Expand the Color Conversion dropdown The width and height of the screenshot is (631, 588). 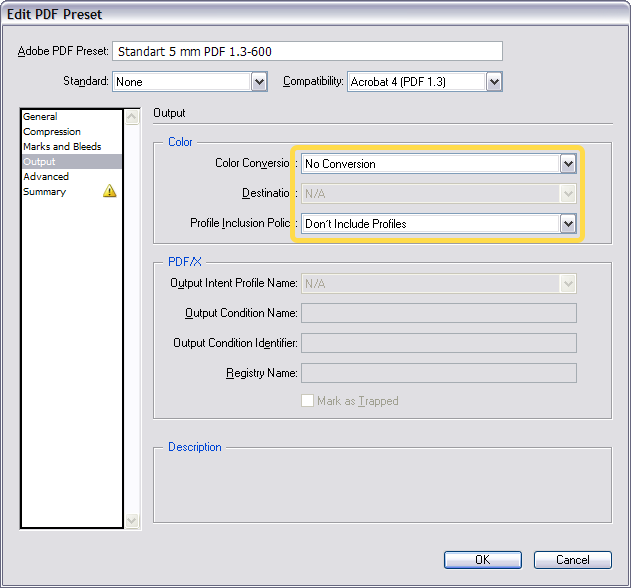439,164
